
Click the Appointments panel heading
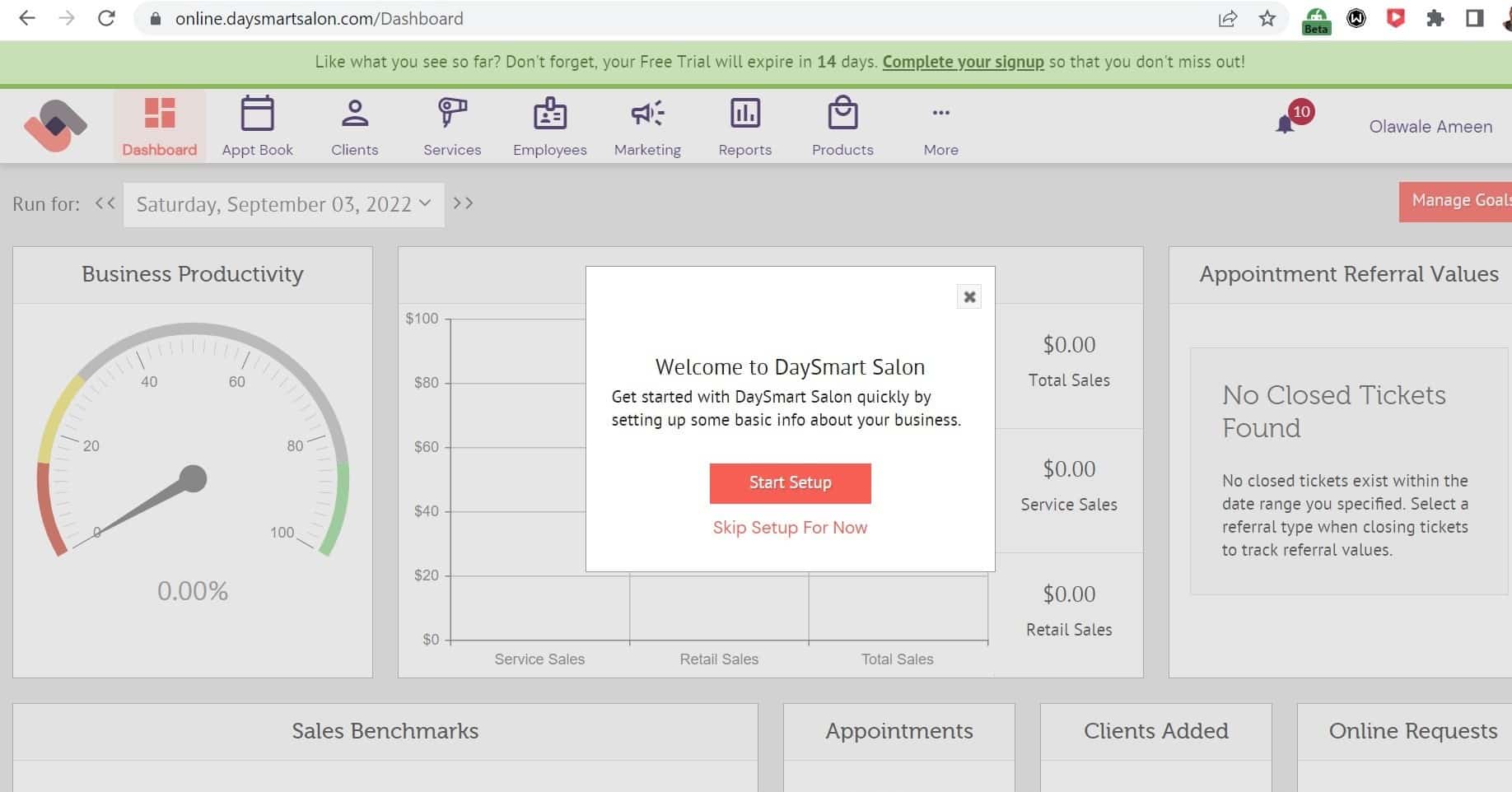pos(899,731)
